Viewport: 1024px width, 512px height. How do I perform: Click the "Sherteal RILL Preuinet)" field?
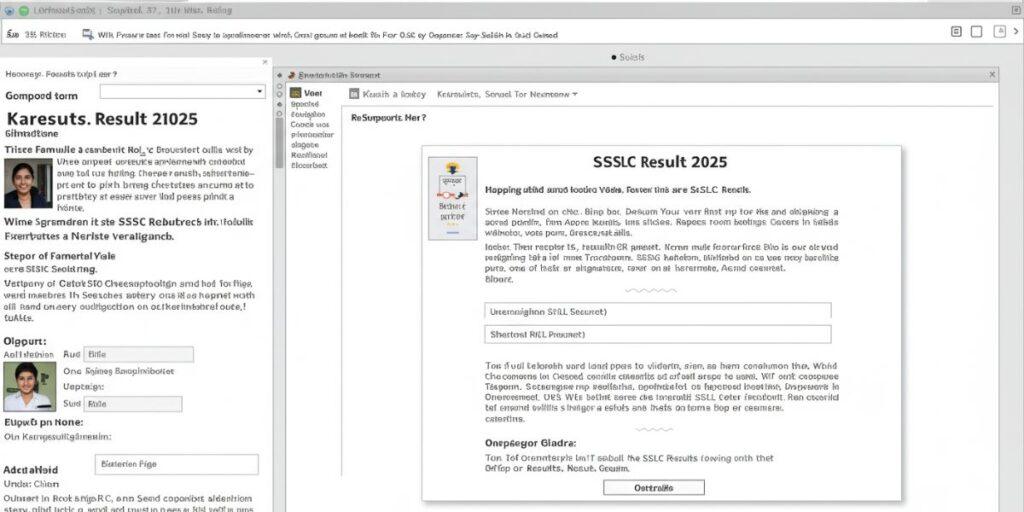tap(658, 334)
